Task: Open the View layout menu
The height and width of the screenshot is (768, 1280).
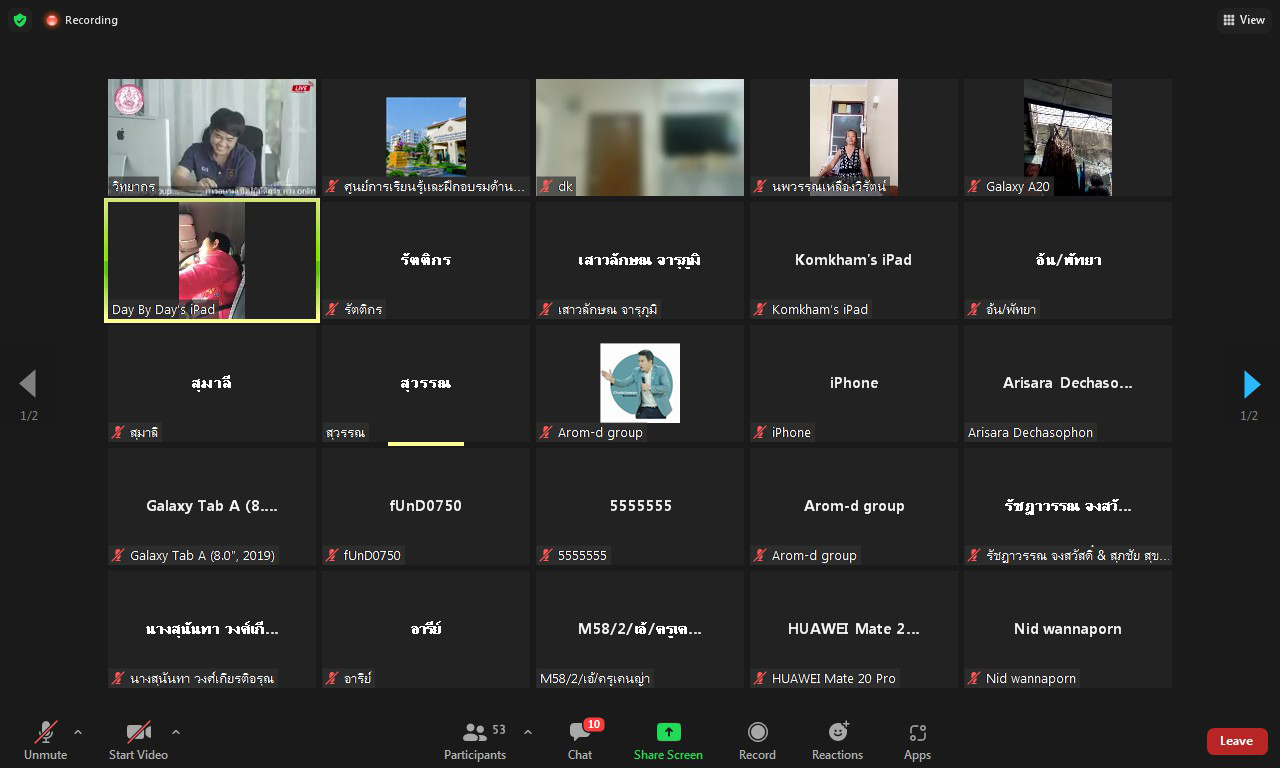Action: pyautogui.click(x=1243, y=20)
